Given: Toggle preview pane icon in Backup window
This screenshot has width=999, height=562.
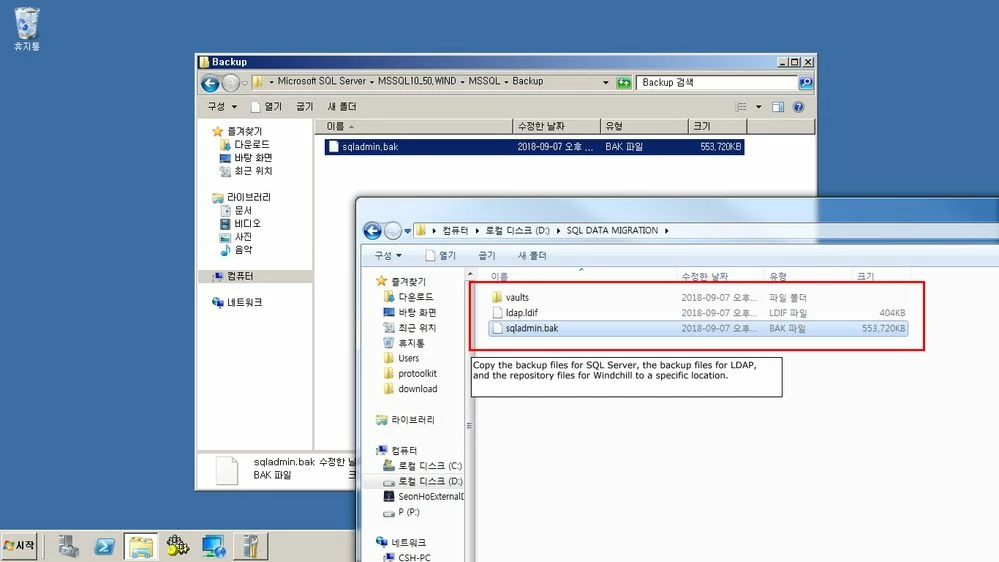Looking at the screenshot, I should [x=778, y=106].
